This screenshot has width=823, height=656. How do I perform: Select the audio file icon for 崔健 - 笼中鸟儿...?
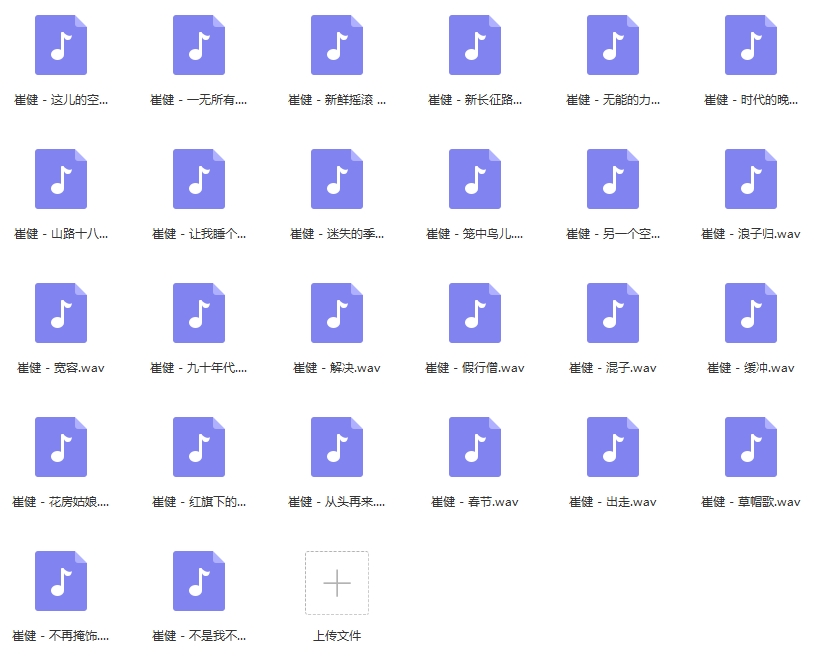pyautogui.click(x=475, y=179)
